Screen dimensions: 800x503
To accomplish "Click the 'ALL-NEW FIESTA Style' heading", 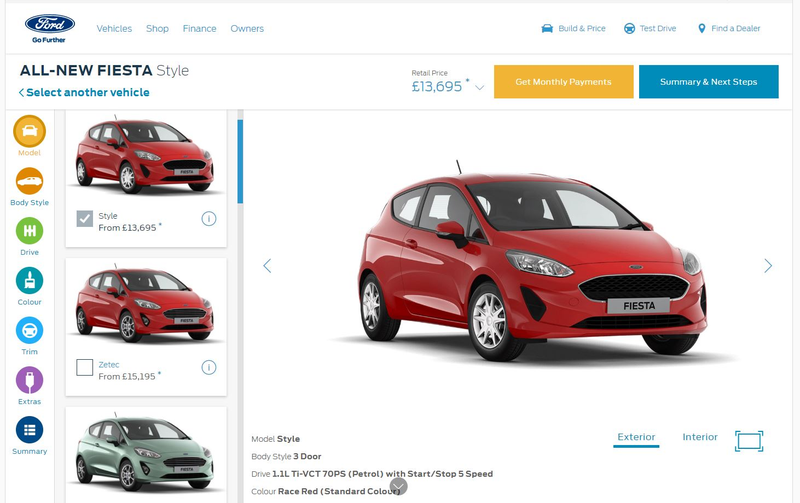I will (x=104, y=70).
